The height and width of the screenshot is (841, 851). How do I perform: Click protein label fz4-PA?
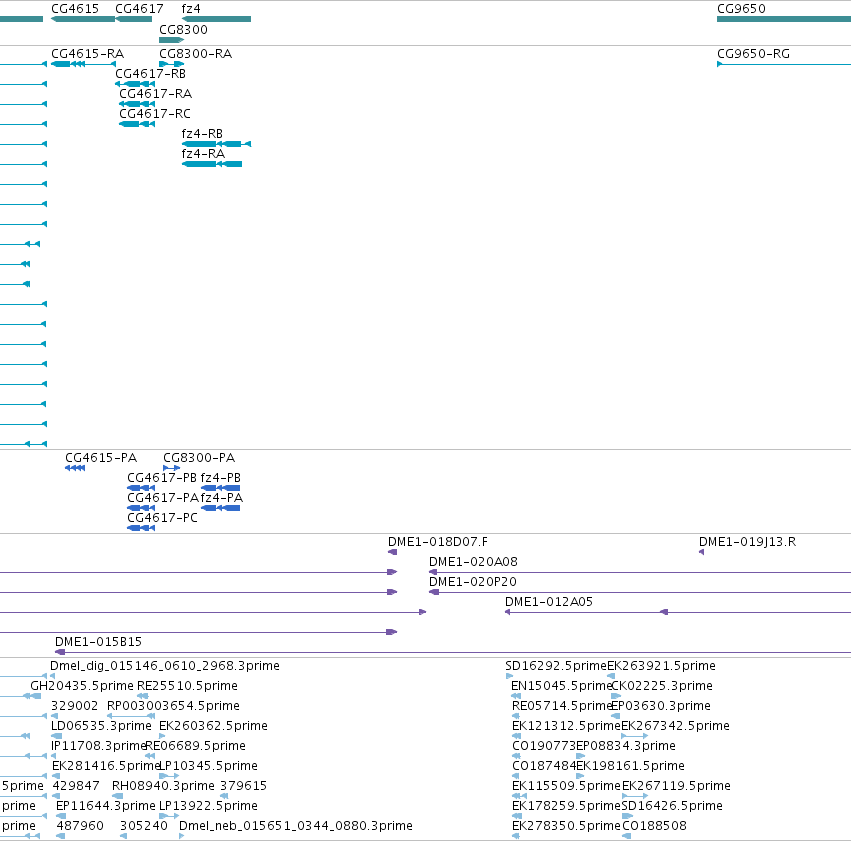(x=222, y=498)
